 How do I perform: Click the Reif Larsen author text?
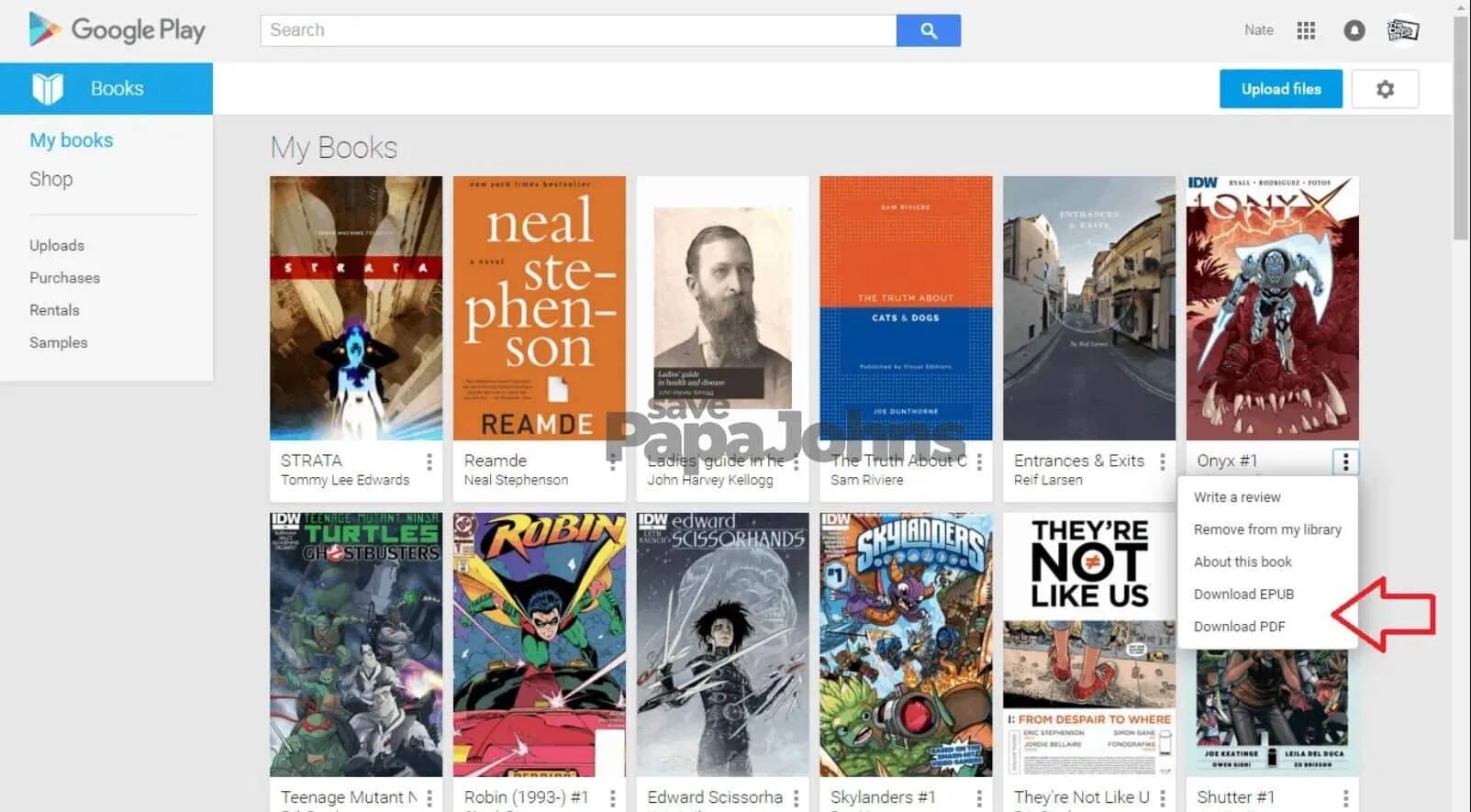(x=1048, y=480)
